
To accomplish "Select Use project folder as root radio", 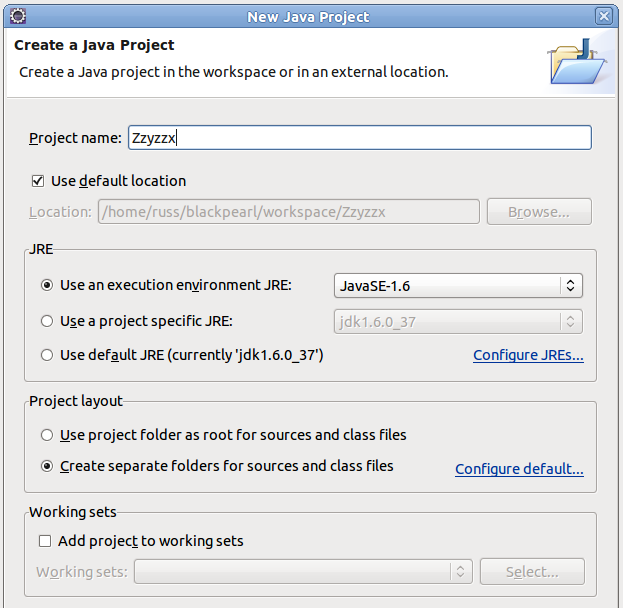I will 47,435.
